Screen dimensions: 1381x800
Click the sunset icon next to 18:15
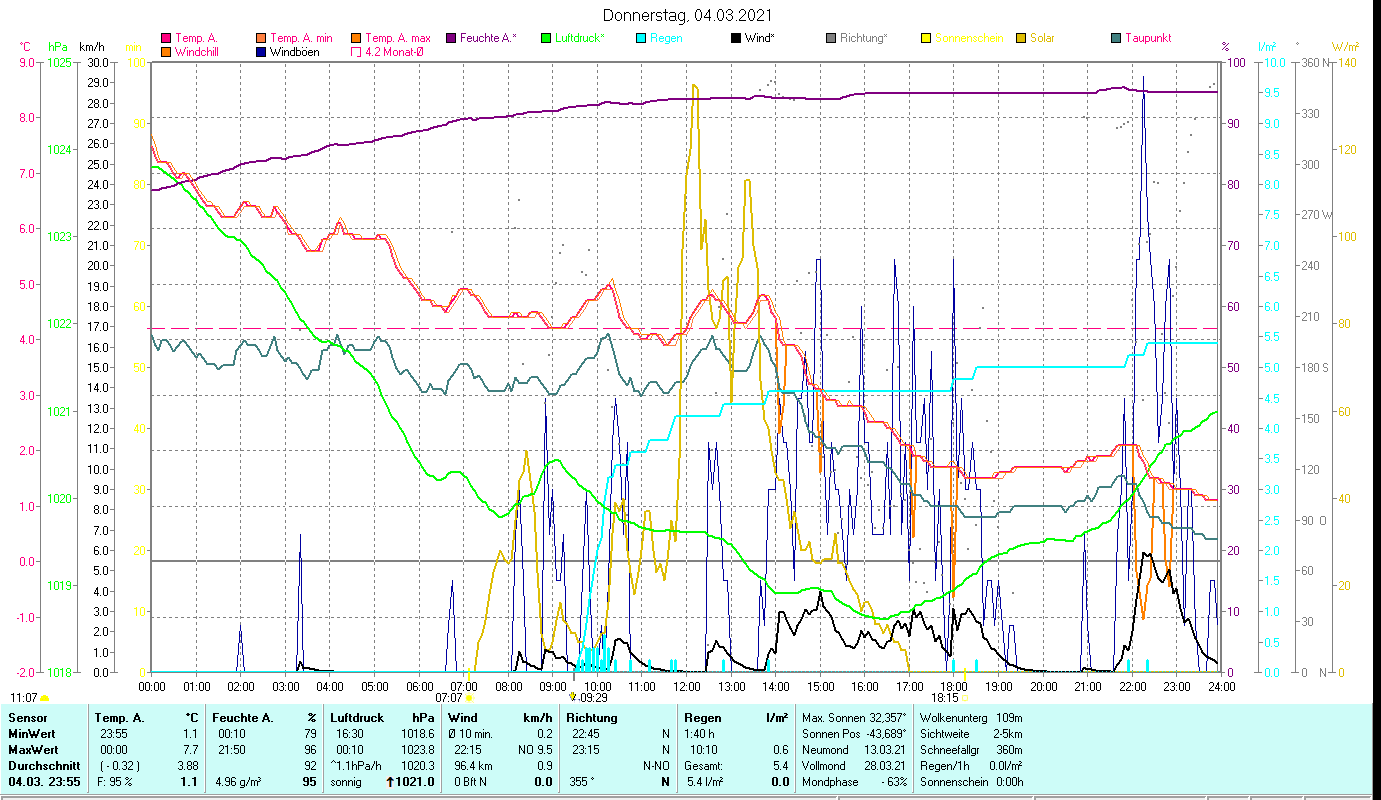click(x=965, y=698)
